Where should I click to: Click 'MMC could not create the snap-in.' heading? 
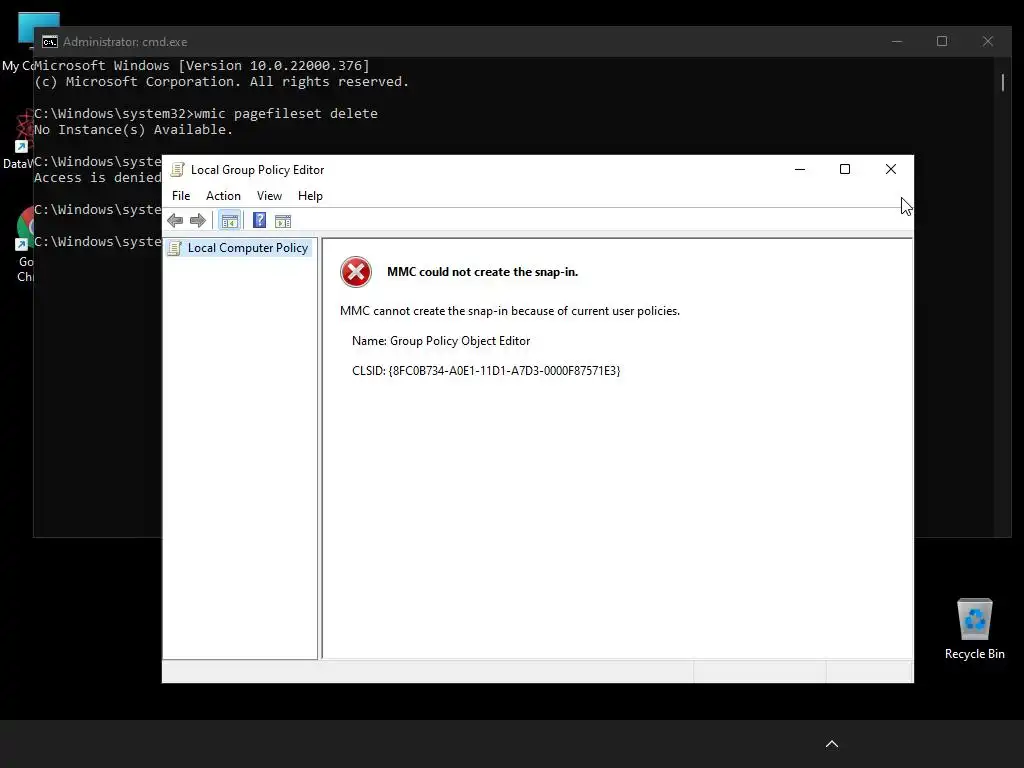pyautogui.click(x=483, y=272)
